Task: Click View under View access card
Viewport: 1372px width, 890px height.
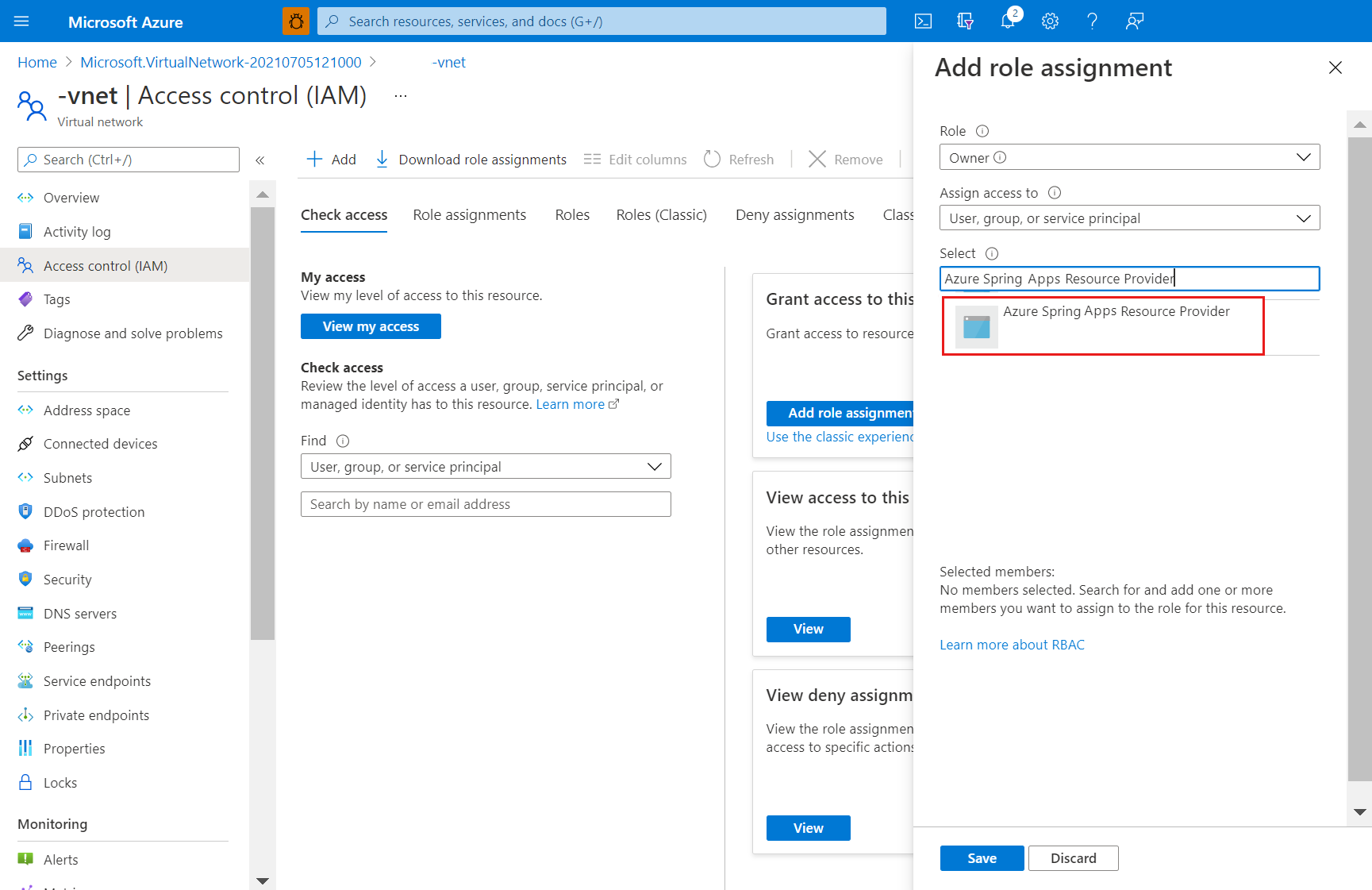Action: (x=808, y=629)
